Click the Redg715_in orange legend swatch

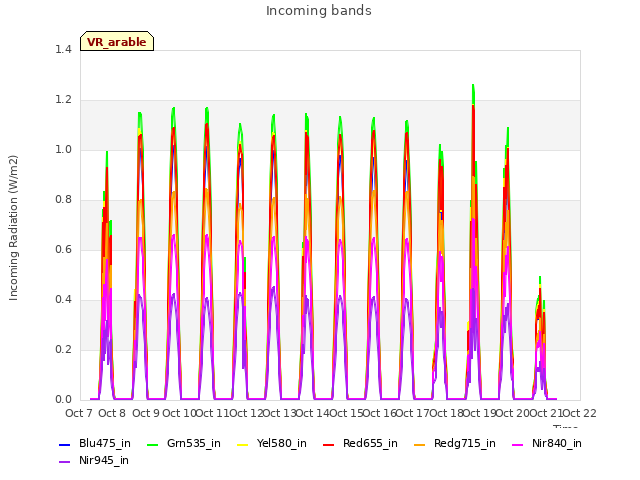click(420, 444)
